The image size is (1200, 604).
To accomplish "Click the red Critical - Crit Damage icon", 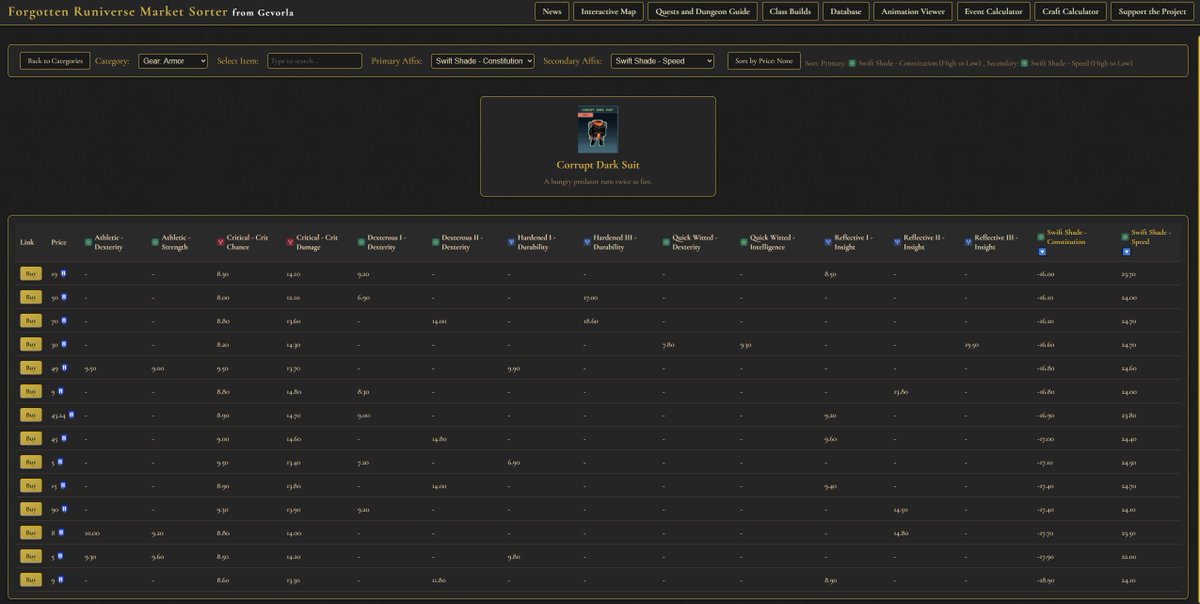I will 290,242.
